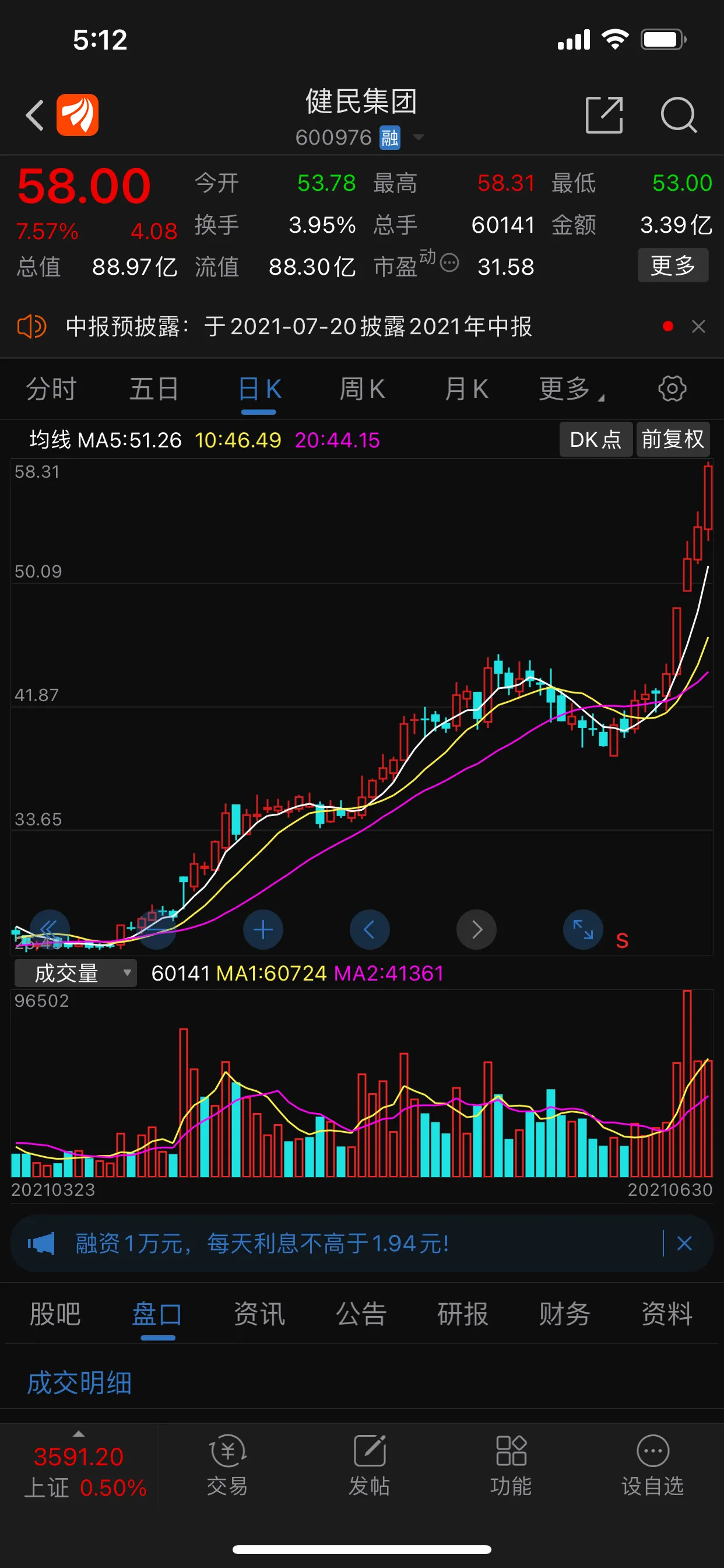Tap the tallest red volume bar

687,1083
